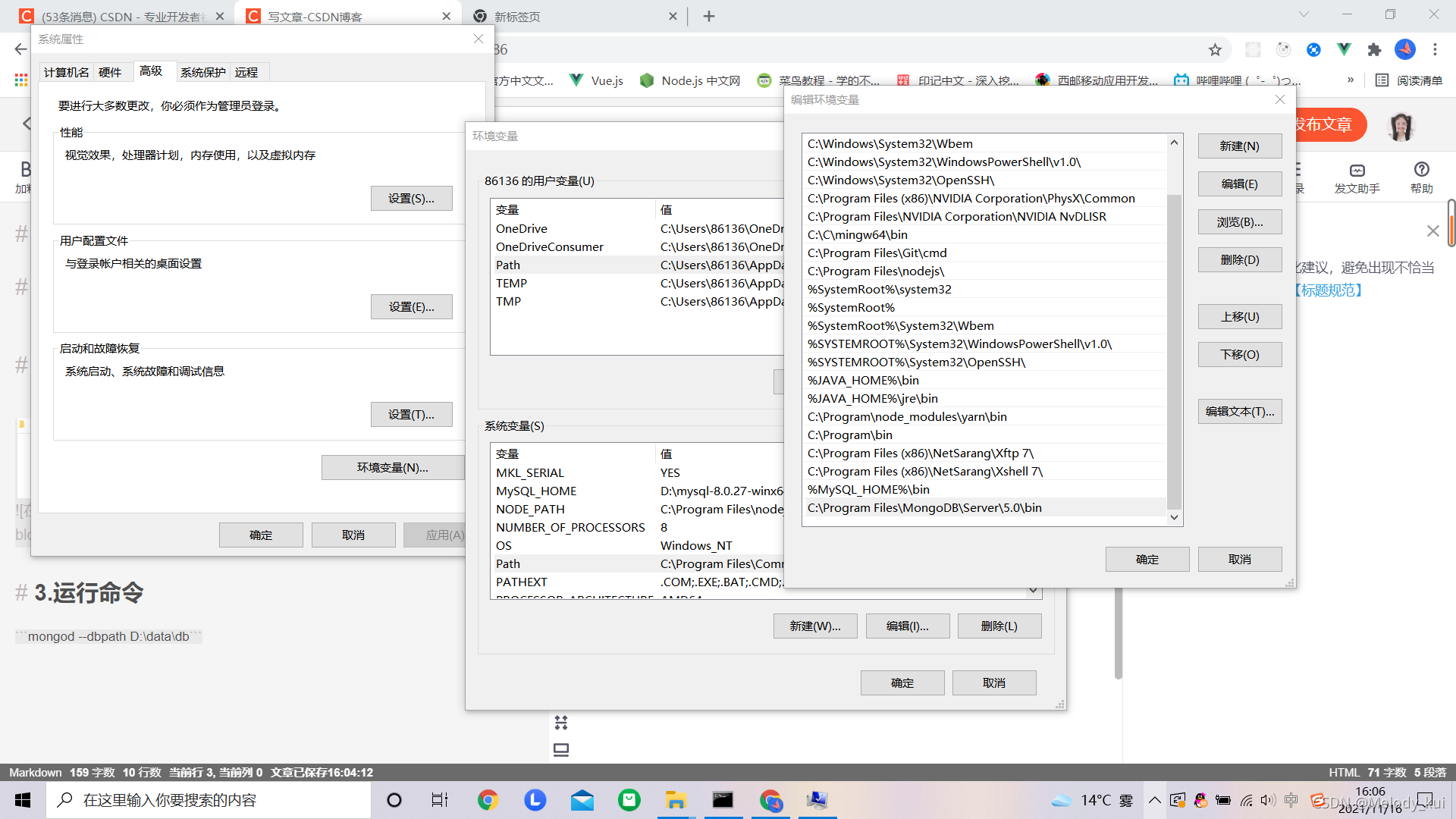Open a new browser tab with plus button
The width and height of the screenshot is (1456, 819).
point(709,16)
